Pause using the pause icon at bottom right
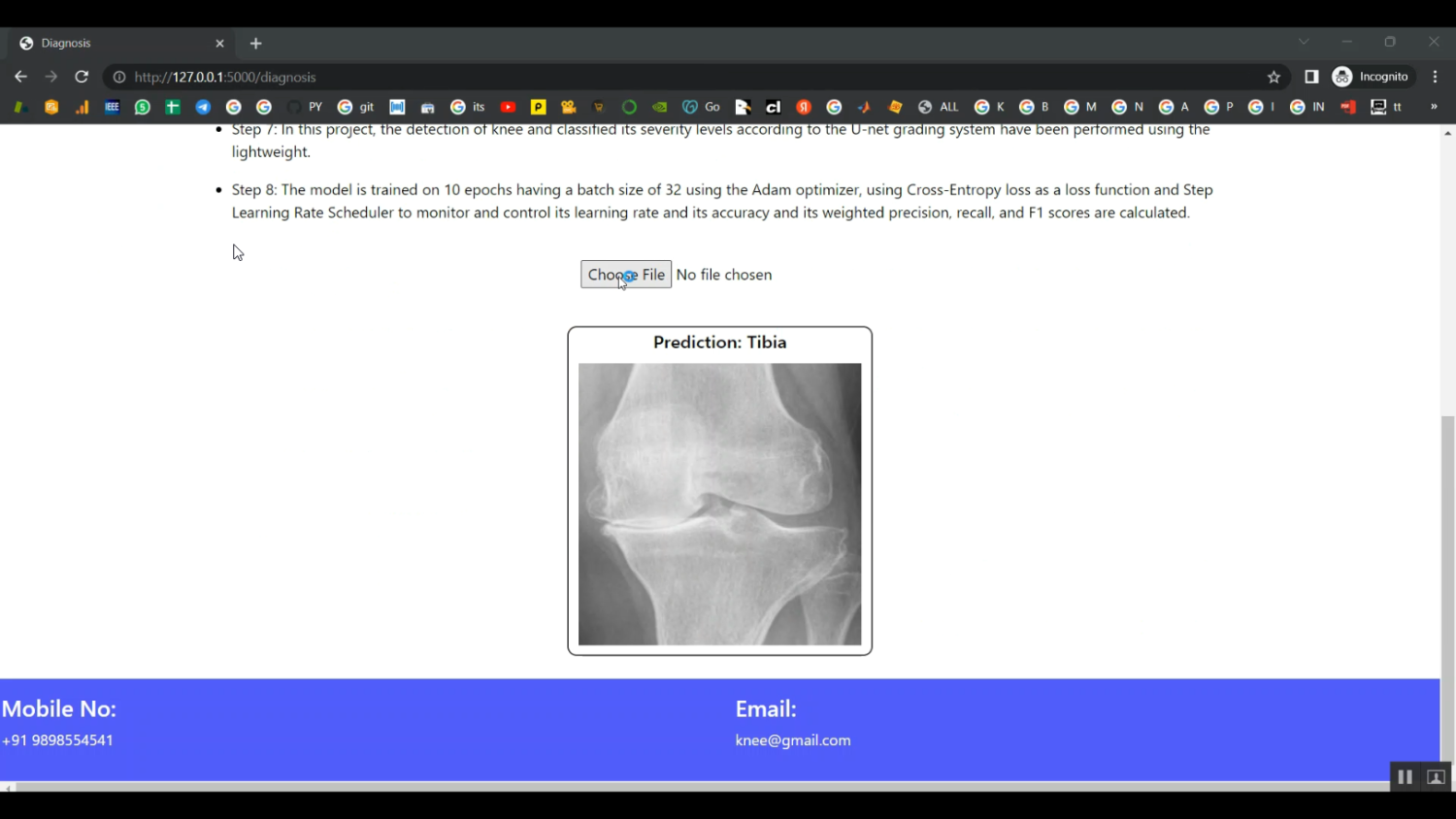Image resolution: width=1456 pixels, height=819 pixels. 1405,777
